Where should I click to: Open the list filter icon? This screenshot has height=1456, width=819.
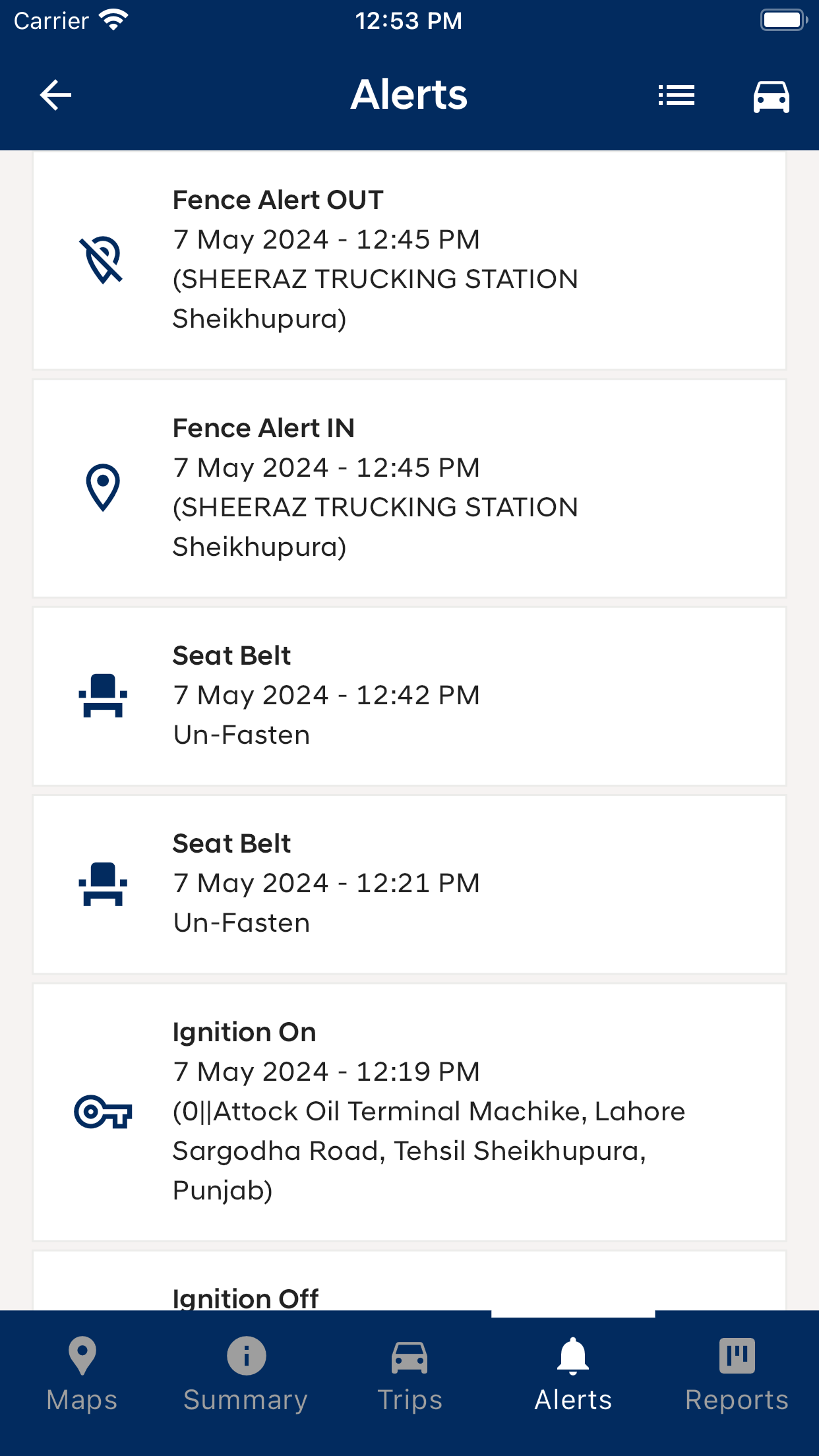676,95
